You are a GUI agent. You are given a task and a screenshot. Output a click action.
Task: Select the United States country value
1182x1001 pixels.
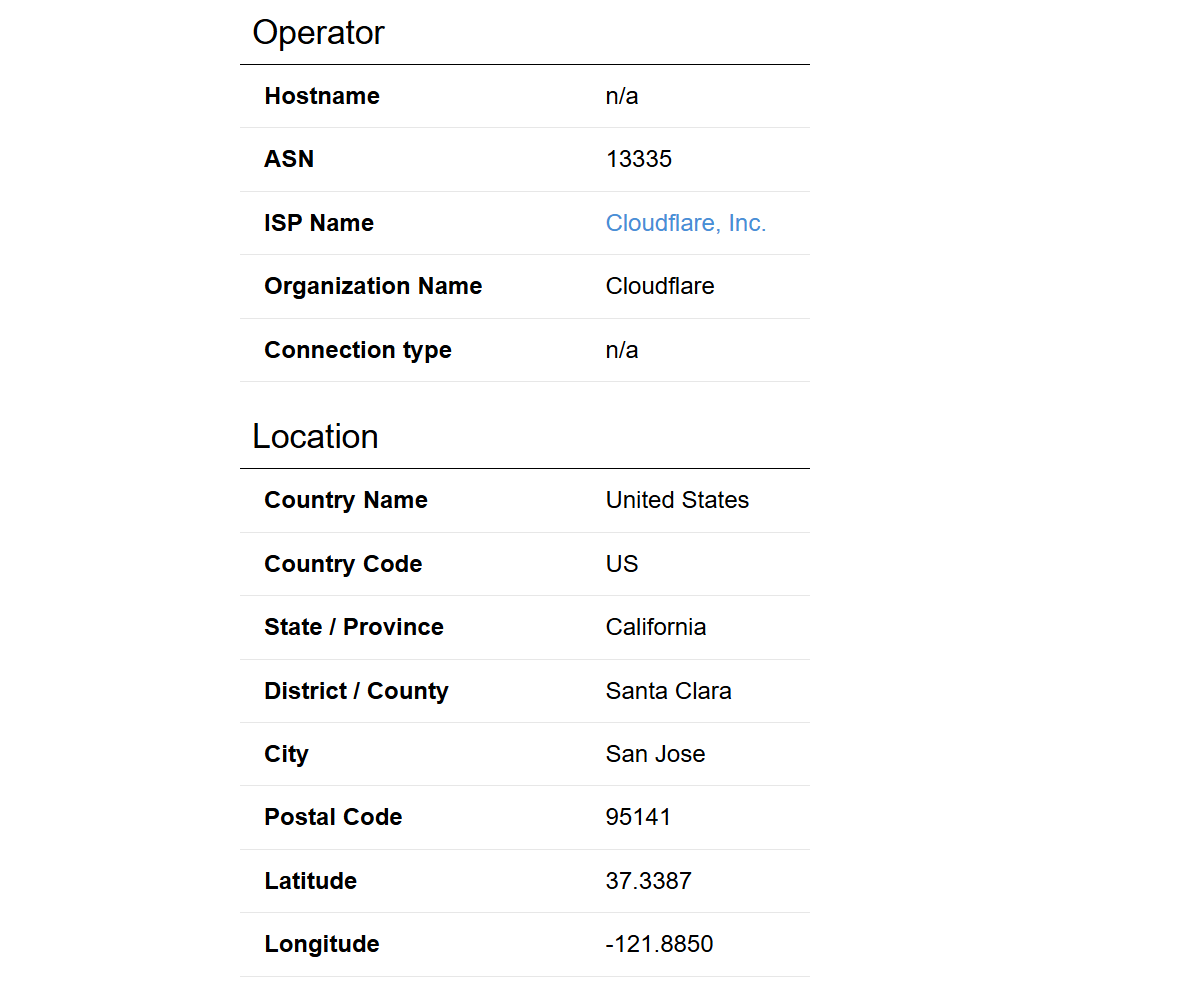(x=677, y=500)
